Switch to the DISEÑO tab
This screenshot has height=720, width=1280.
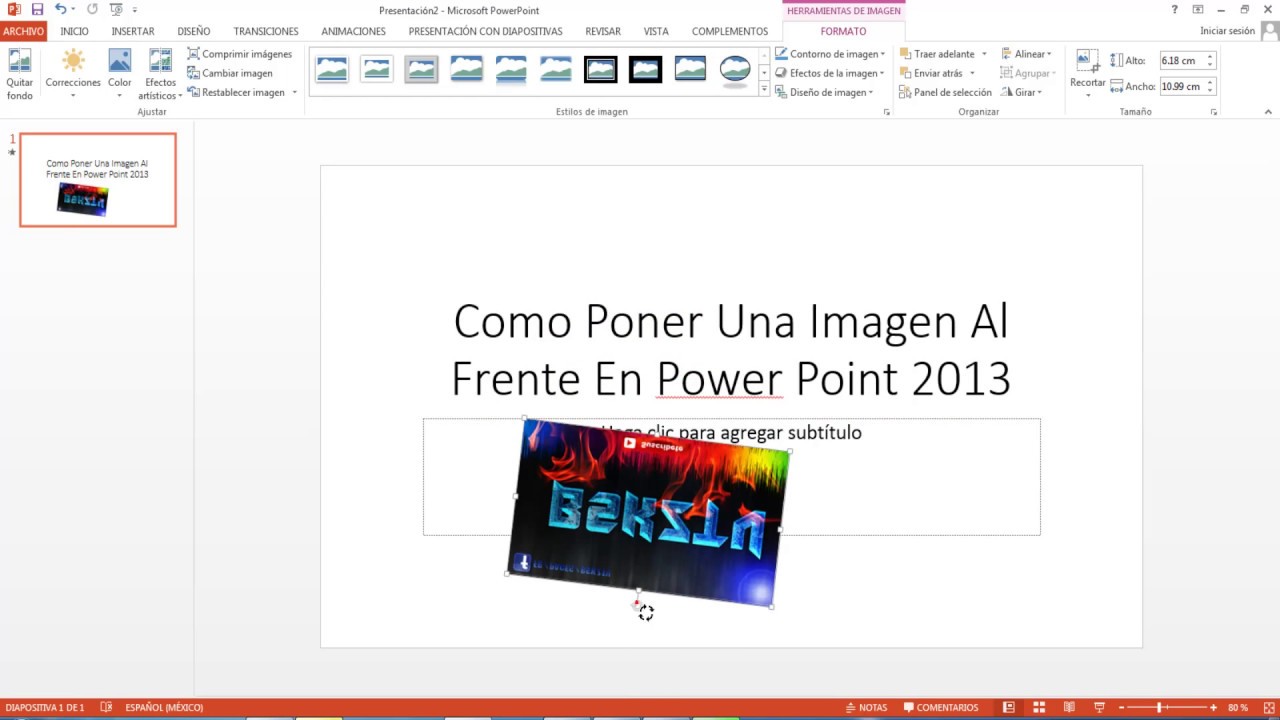pos(194,31)
